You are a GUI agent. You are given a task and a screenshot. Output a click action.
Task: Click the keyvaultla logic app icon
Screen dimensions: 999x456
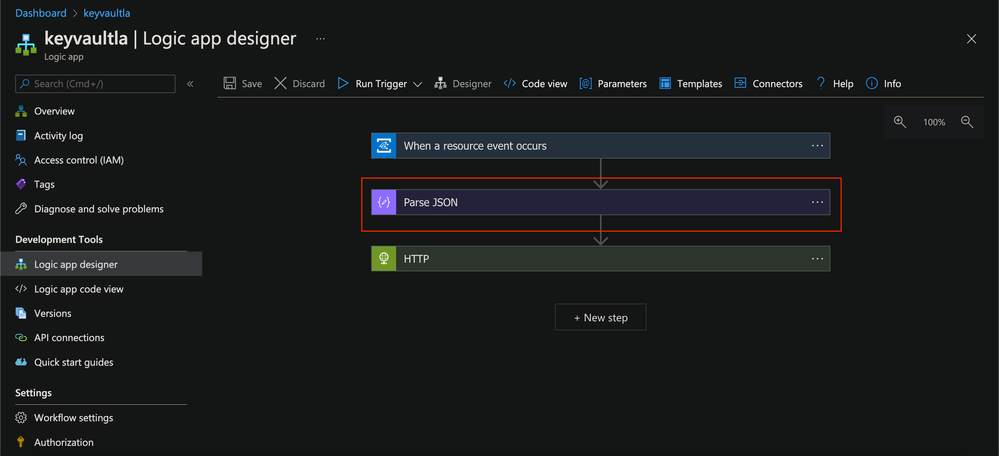(25, 45)
